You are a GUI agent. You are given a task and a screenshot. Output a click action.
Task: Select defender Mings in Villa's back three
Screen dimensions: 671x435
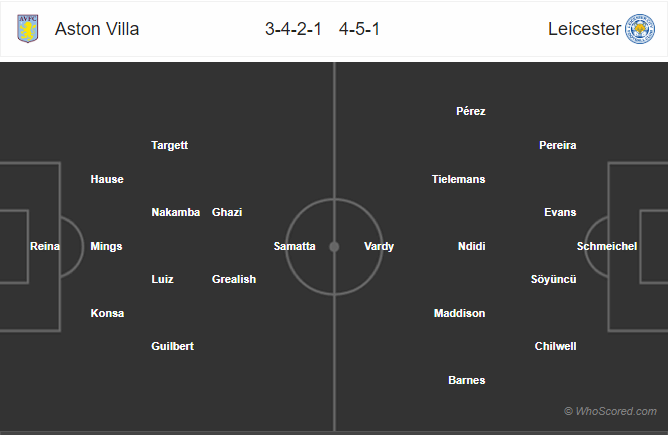[x=106, y=246]
